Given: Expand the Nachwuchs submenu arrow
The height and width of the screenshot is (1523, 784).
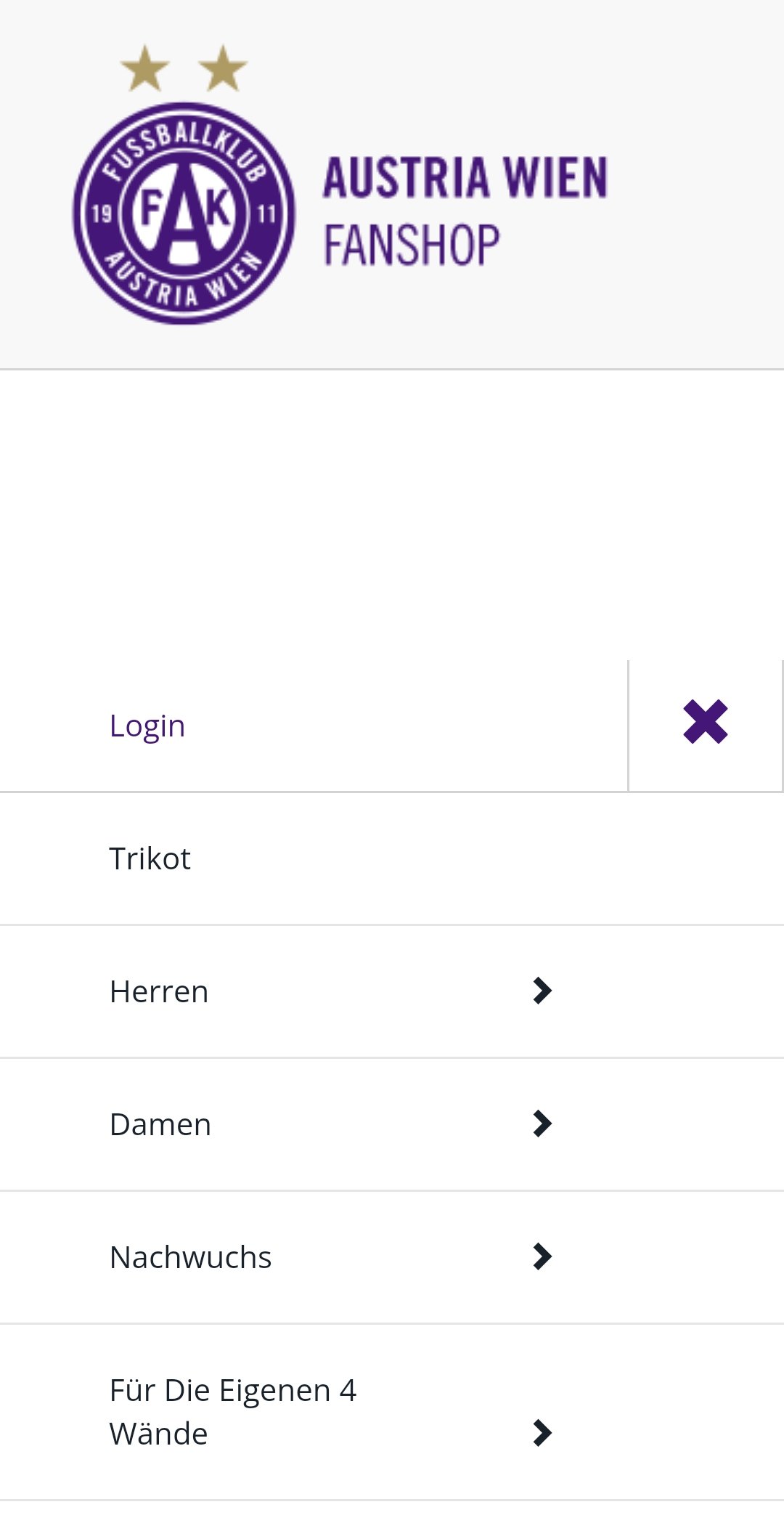Looking at the screenshot, I should (x=542, y=1256).
